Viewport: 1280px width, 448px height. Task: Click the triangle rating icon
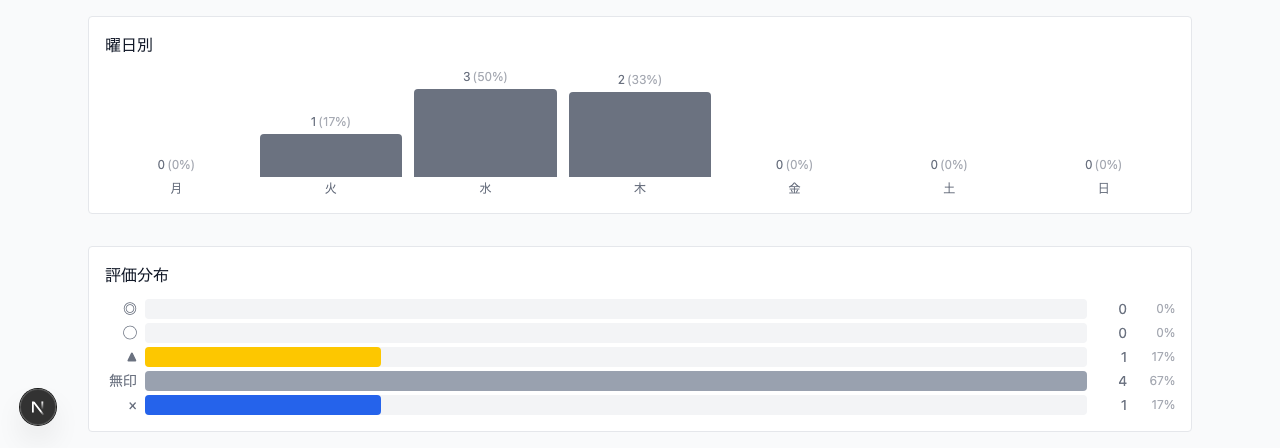[x=131, y=357]
